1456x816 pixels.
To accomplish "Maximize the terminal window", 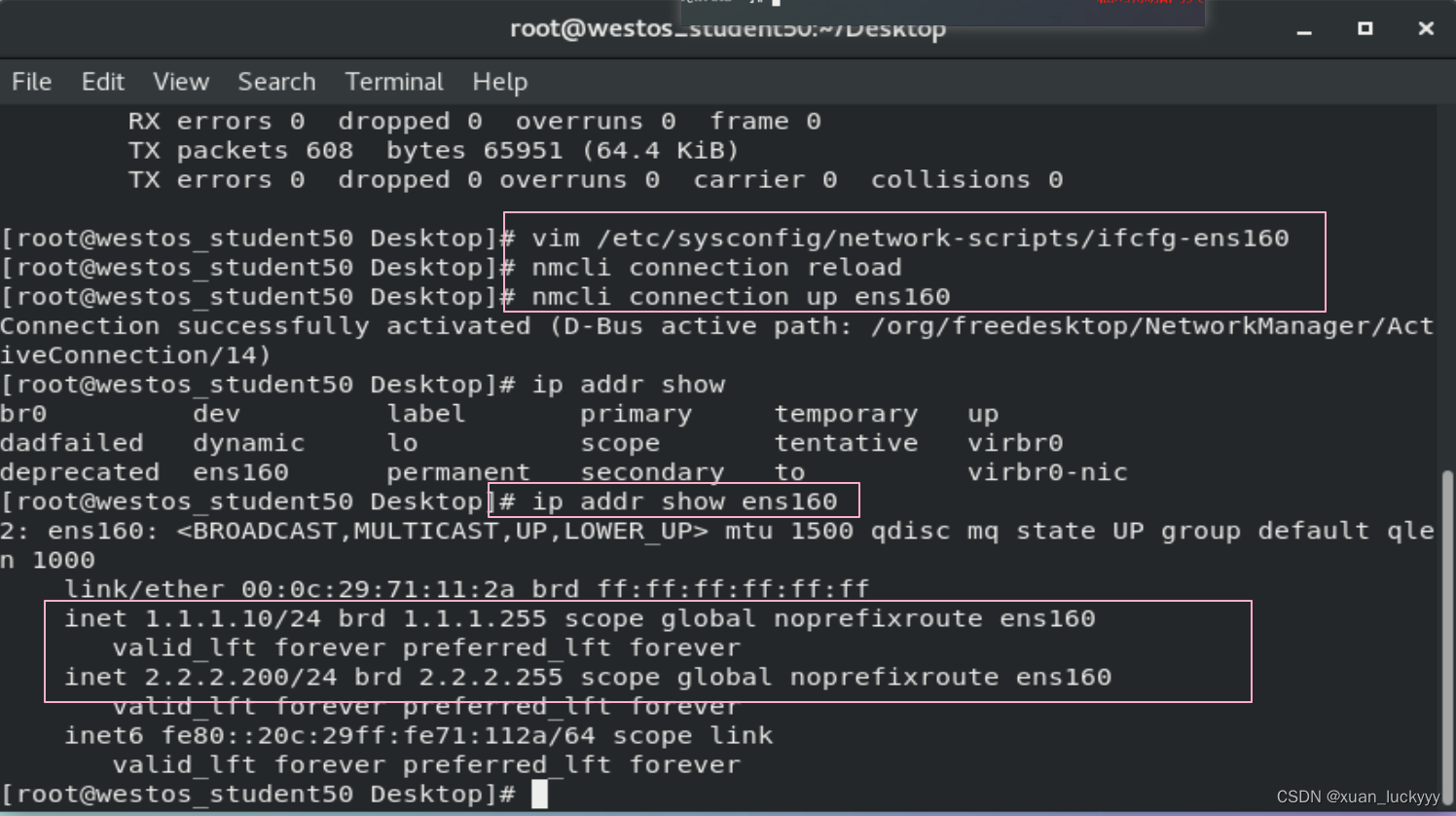I will point(1365,29).
